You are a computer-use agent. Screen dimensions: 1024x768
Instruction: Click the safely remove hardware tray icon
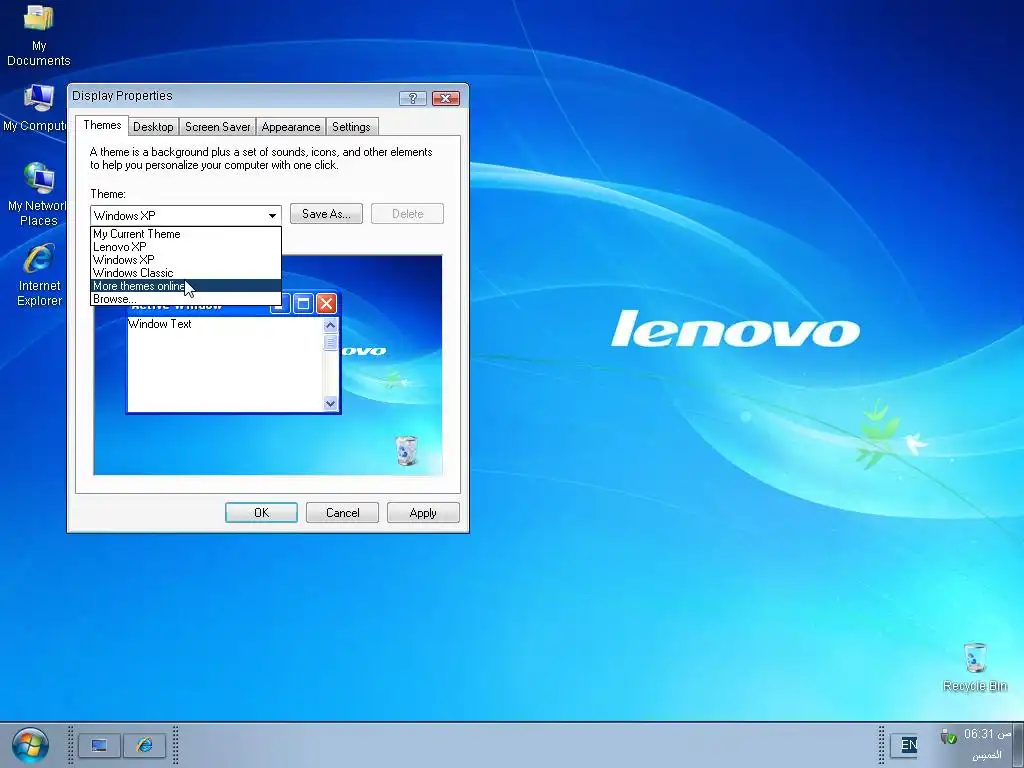[948, 737]
